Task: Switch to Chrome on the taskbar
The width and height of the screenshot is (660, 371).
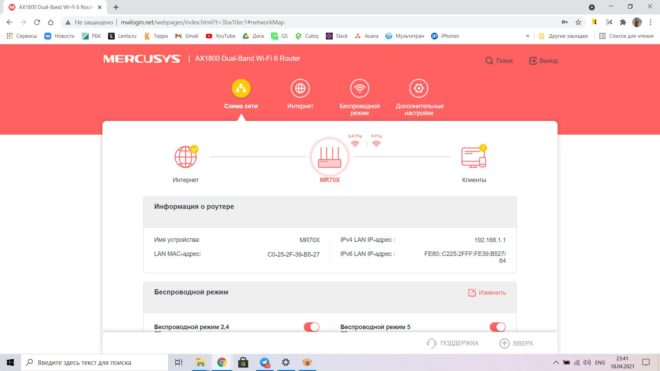Action: click(222, 362)
